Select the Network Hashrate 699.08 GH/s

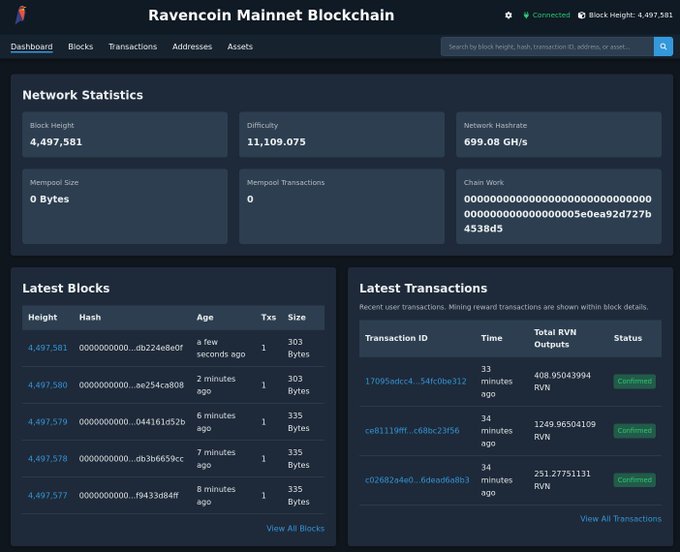tap(496, 142)
